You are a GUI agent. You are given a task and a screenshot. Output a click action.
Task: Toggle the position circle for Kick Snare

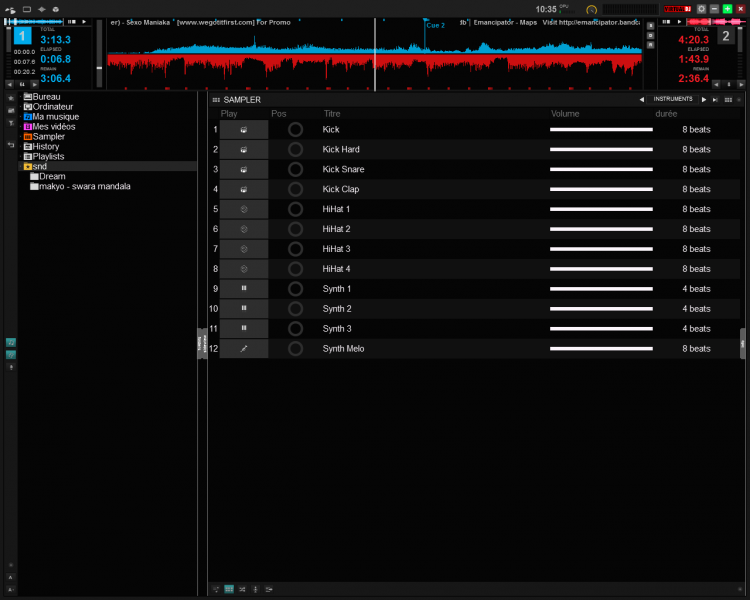(296, 169)
